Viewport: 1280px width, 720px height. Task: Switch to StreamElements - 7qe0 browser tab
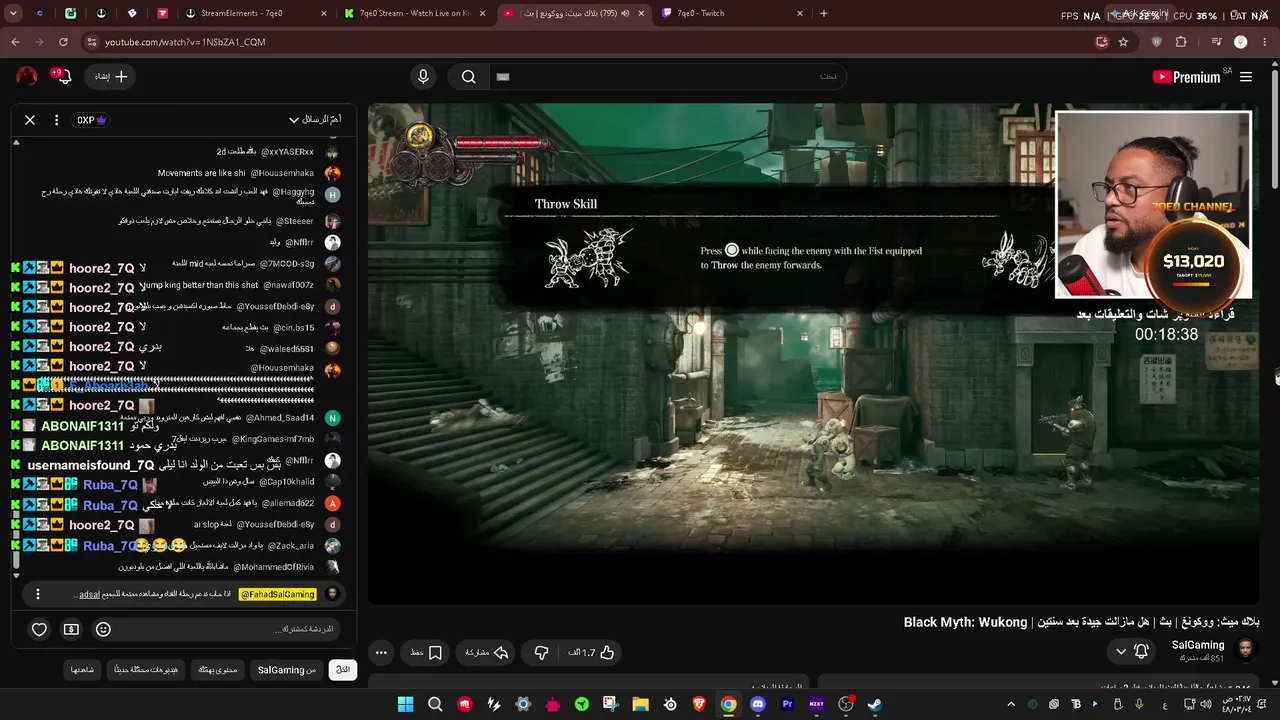(255, 14)
